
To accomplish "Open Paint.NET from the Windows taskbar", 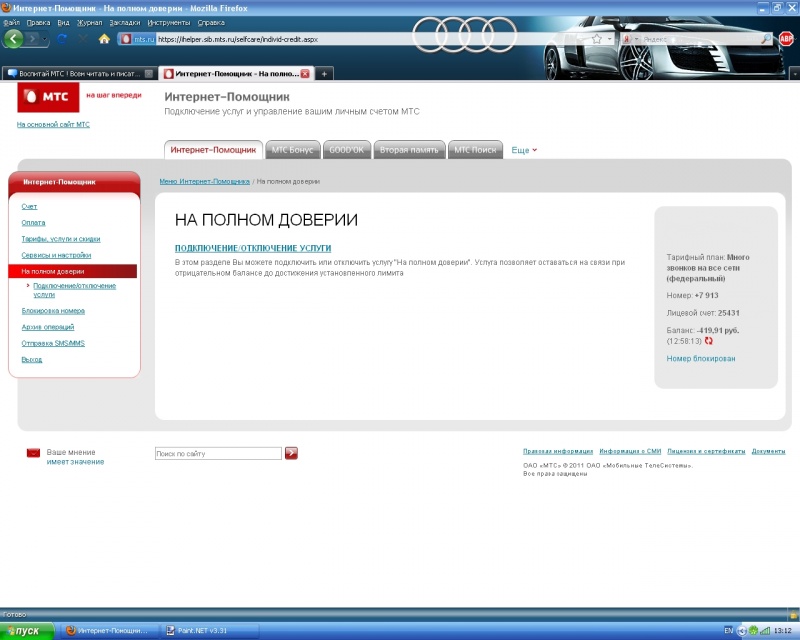I will click(203, 631).
